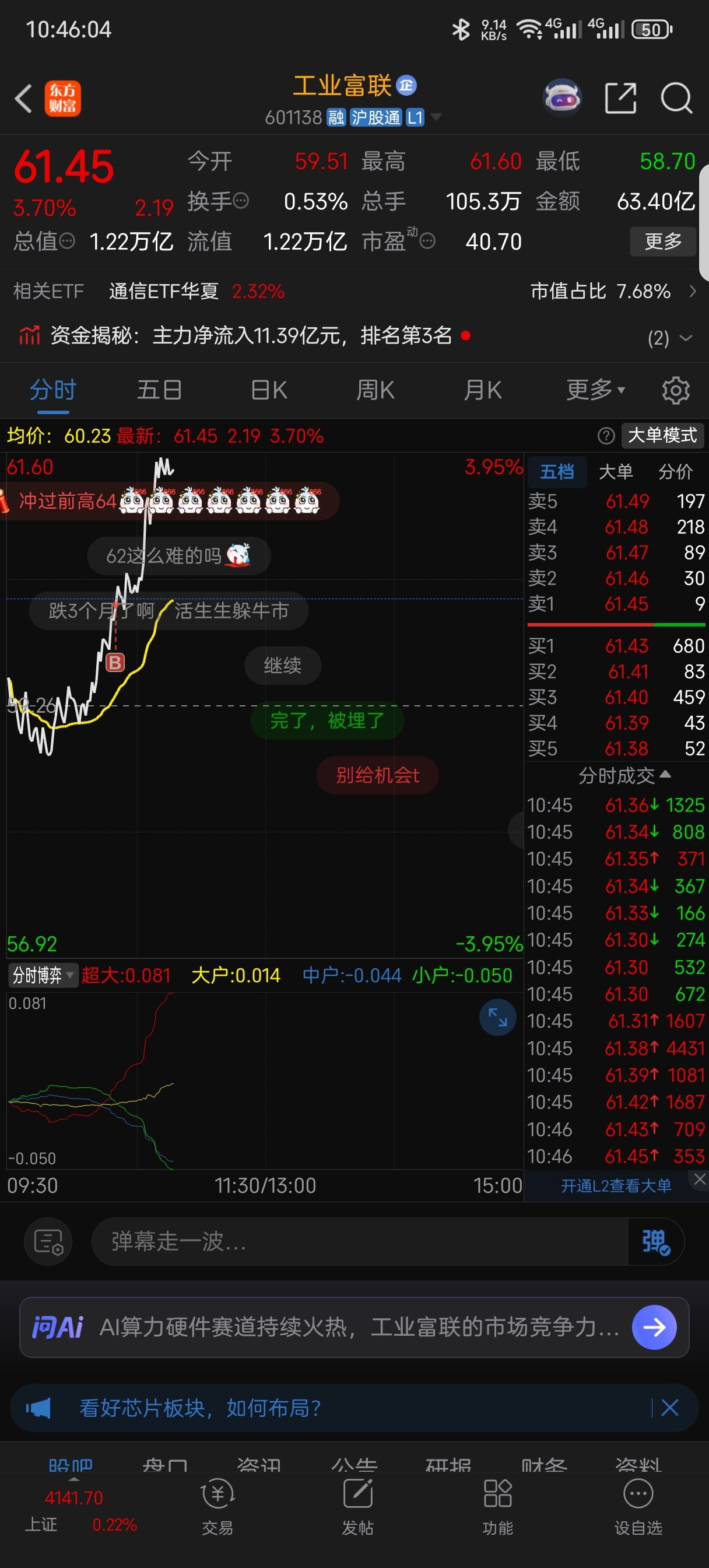The height and width of the screenshot is (1568, 709).
Task: Tap the 别给机会t danmaku comment
Action: [377, 775]
